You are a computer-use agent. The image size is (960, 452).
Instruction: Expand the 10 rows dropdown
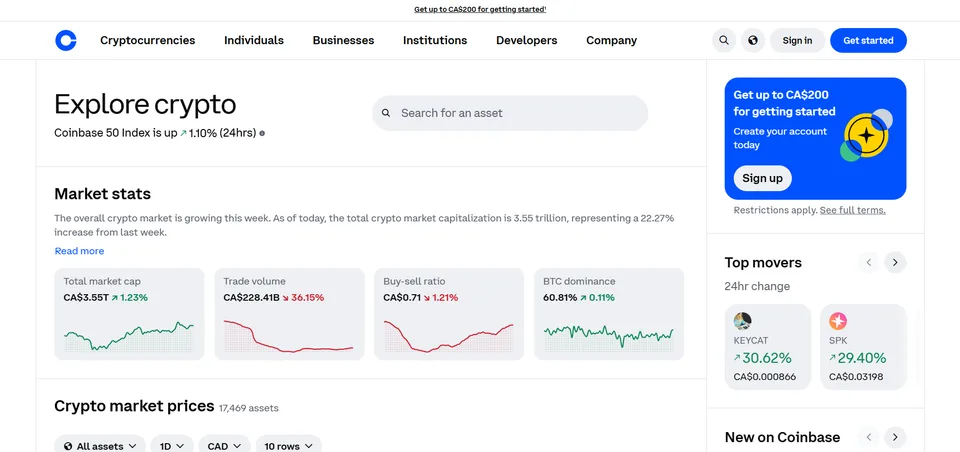click(x=288, y=446)
